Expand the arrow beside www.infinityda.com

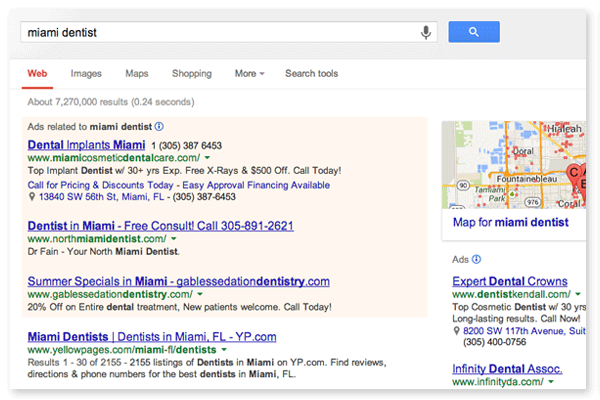pyautogui.click(x=551, y=382)
